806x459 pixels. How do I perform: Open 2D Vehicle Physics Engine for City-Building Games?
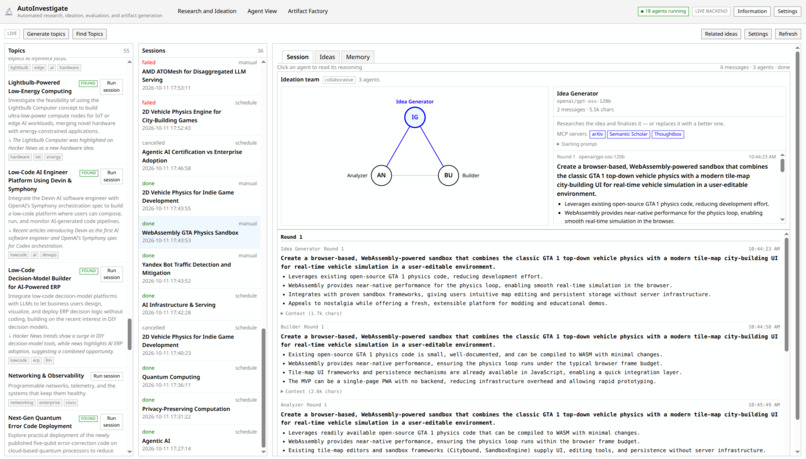199,116
